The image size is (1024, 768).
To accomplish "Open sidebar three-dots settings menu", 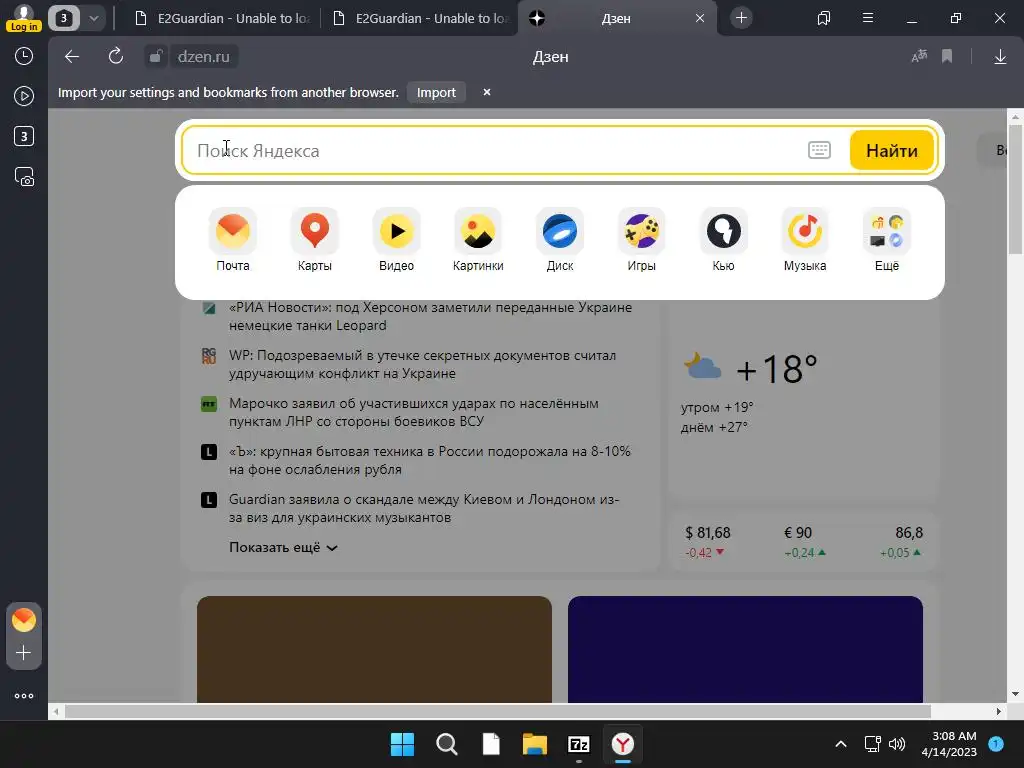I will click(x=24, y=696).
